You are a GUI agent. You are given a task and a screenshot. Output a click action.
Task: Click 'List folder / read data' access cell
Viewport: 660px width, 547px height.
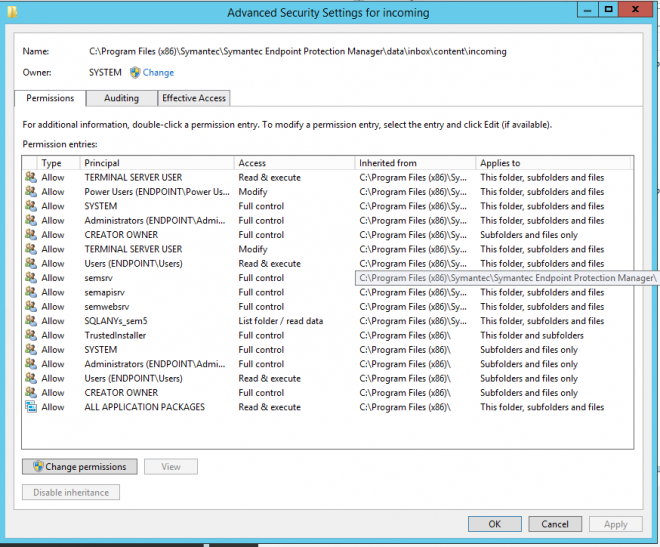pos(281,321)
